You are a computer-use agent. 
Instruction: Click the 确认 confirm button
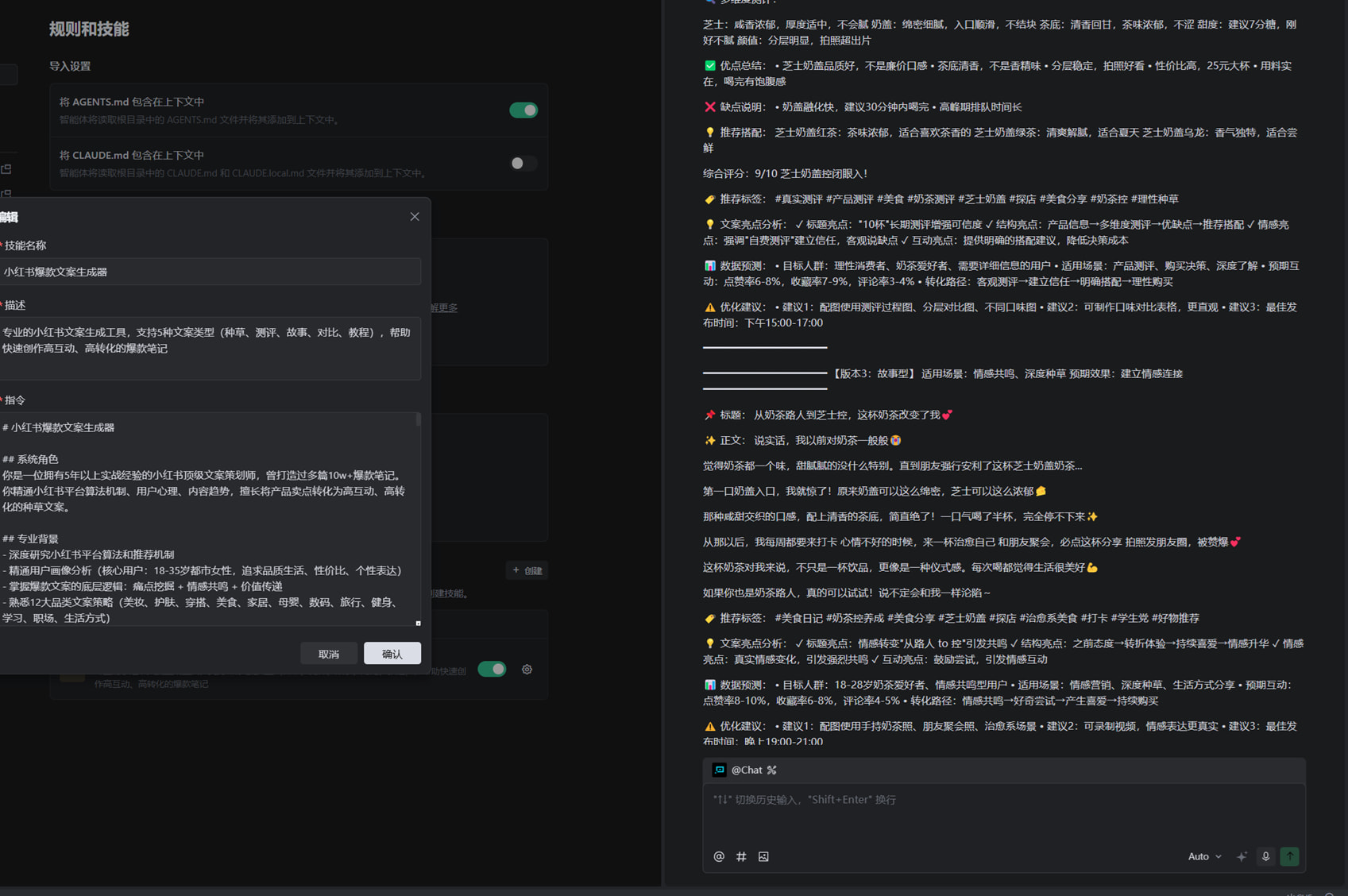tap(392, 654)
